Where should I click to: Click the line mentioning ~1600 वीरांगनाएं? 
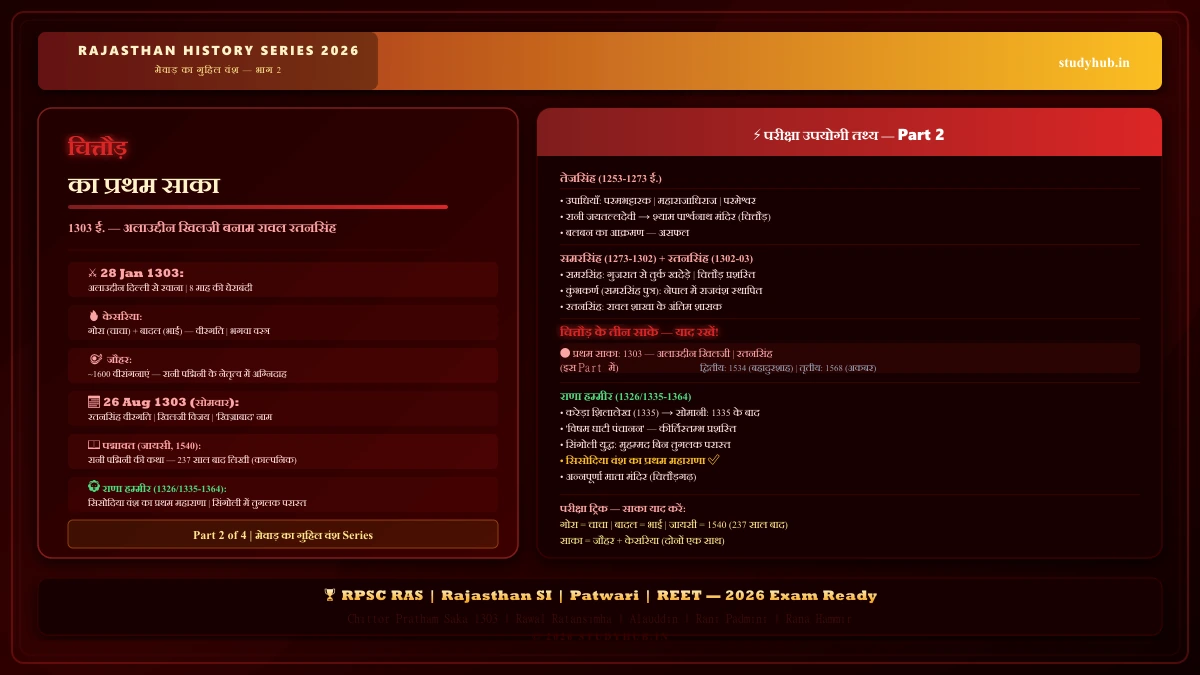pyautogui.click(x=188, y=374)
